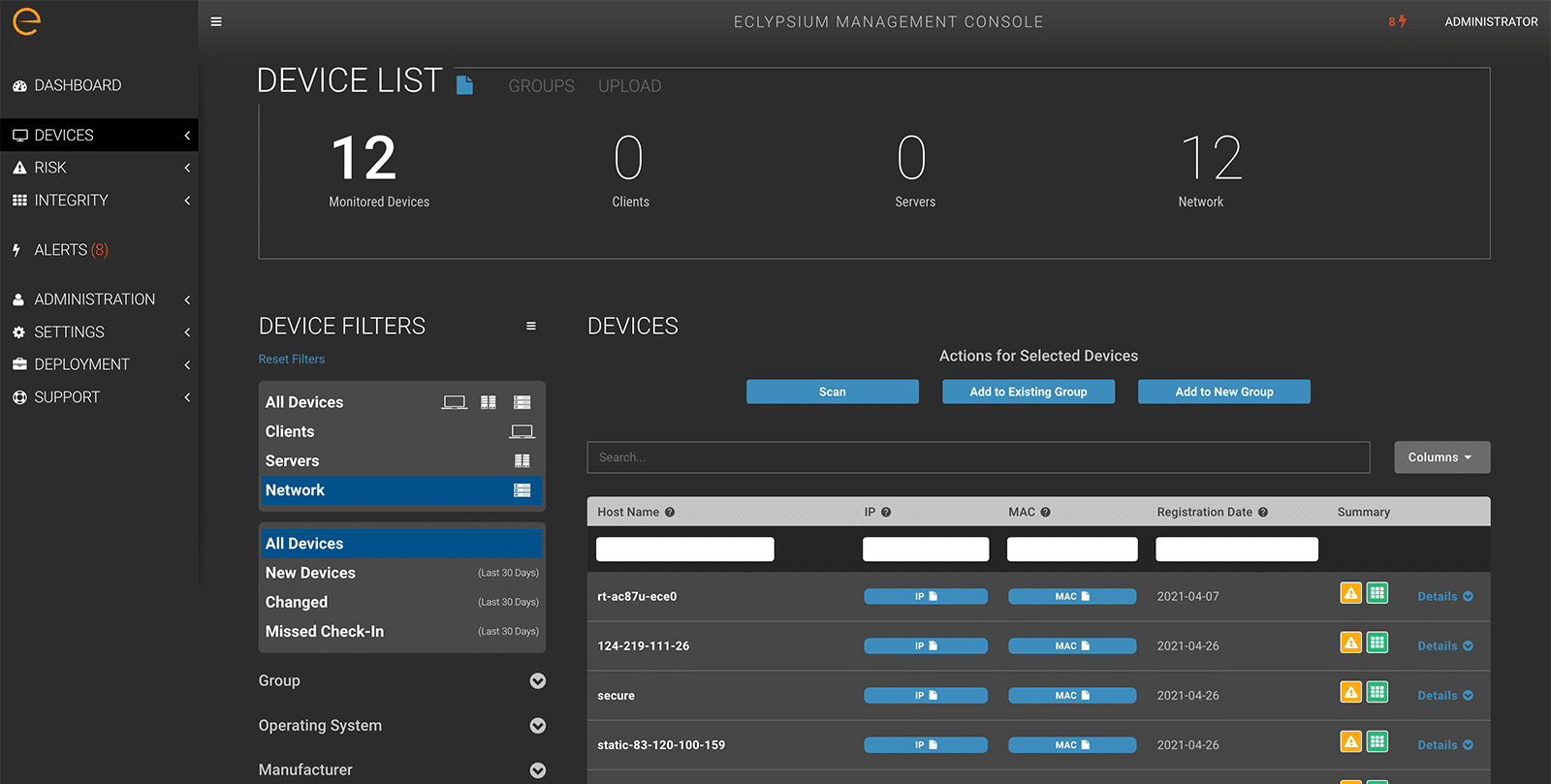Switch to the Upload tab

pos(629,86)
